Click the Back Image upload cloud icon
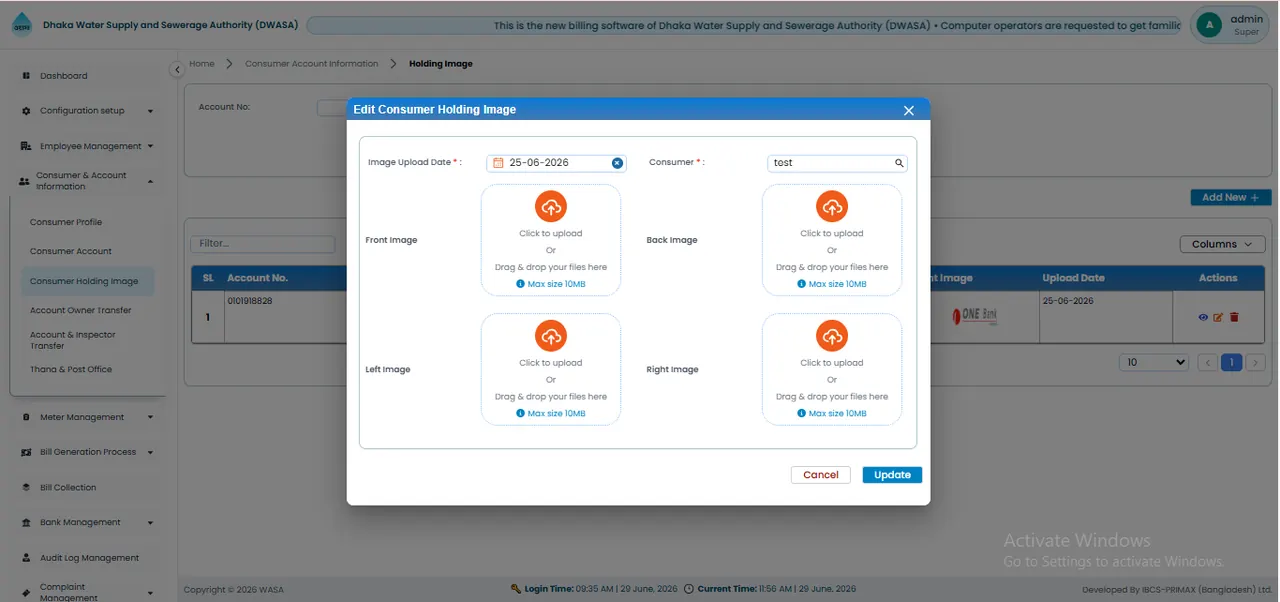 [832, 207]
